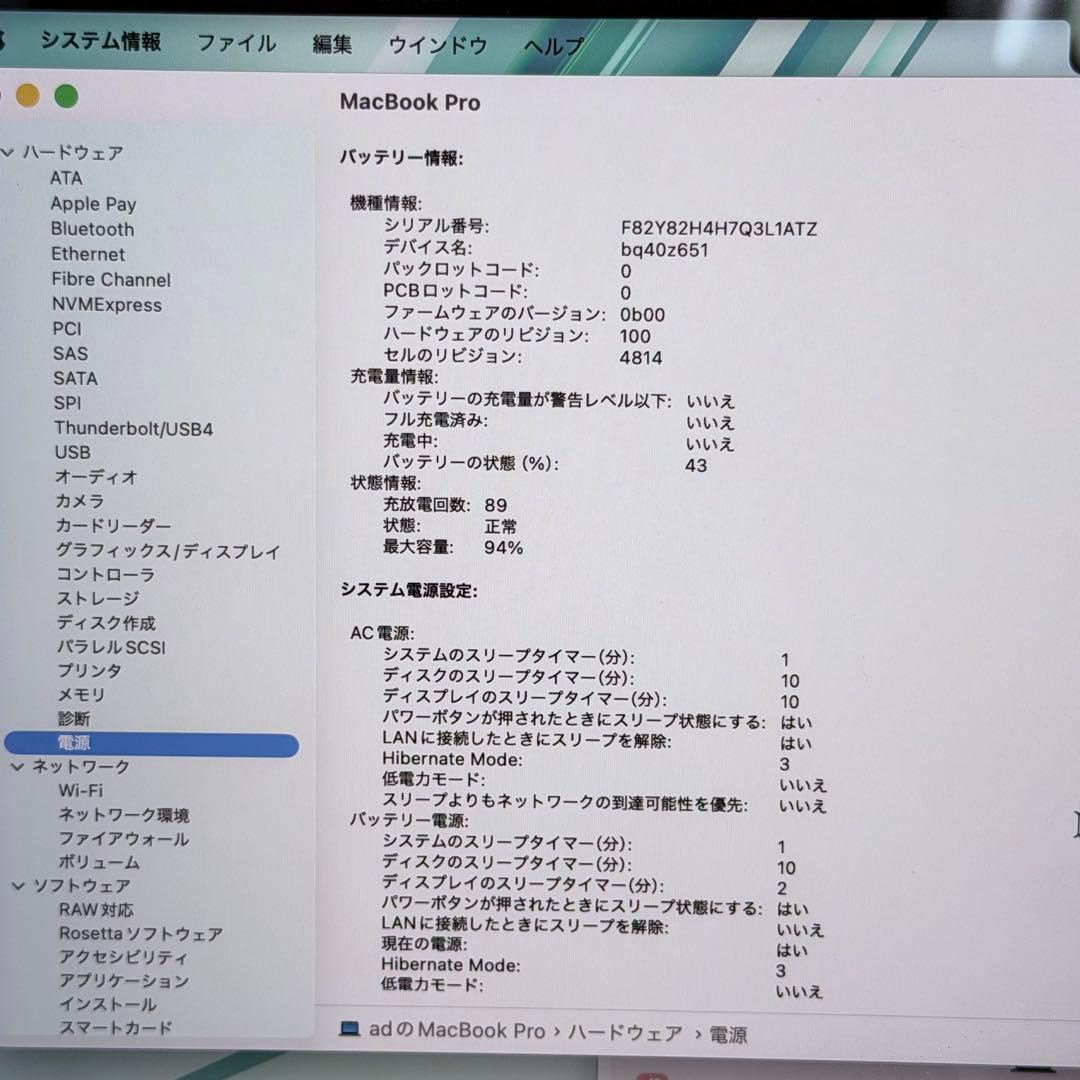Open the Wi-Fi section under ネットワーク
This screenshot has width=1080, height=1080.
point(80,790)
